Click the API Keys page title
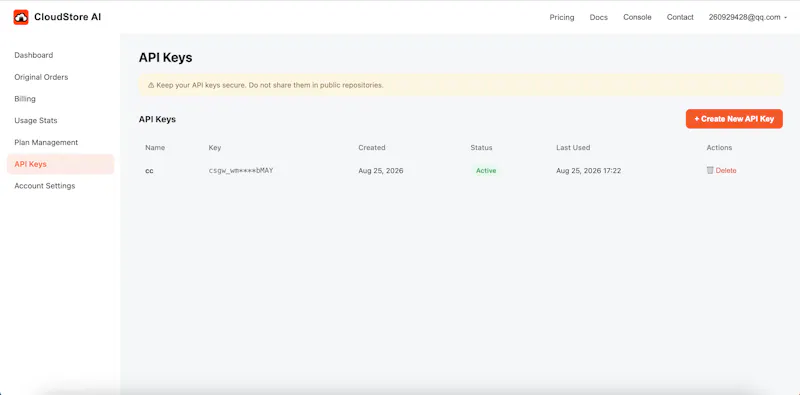Screen dimensions: 800x395 point(165,58)
